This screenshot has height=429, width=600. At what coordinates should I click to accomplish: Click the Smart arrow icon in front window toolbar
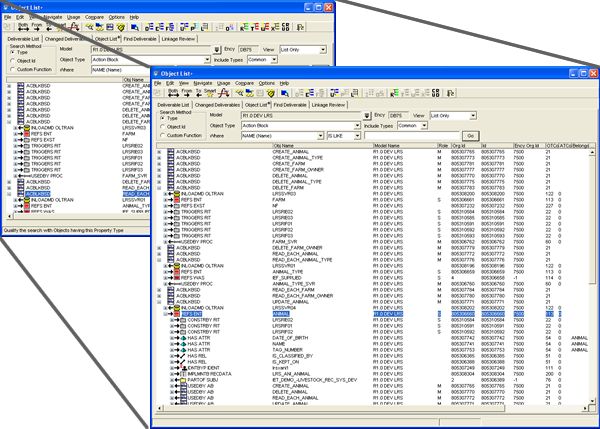[207, 92]
